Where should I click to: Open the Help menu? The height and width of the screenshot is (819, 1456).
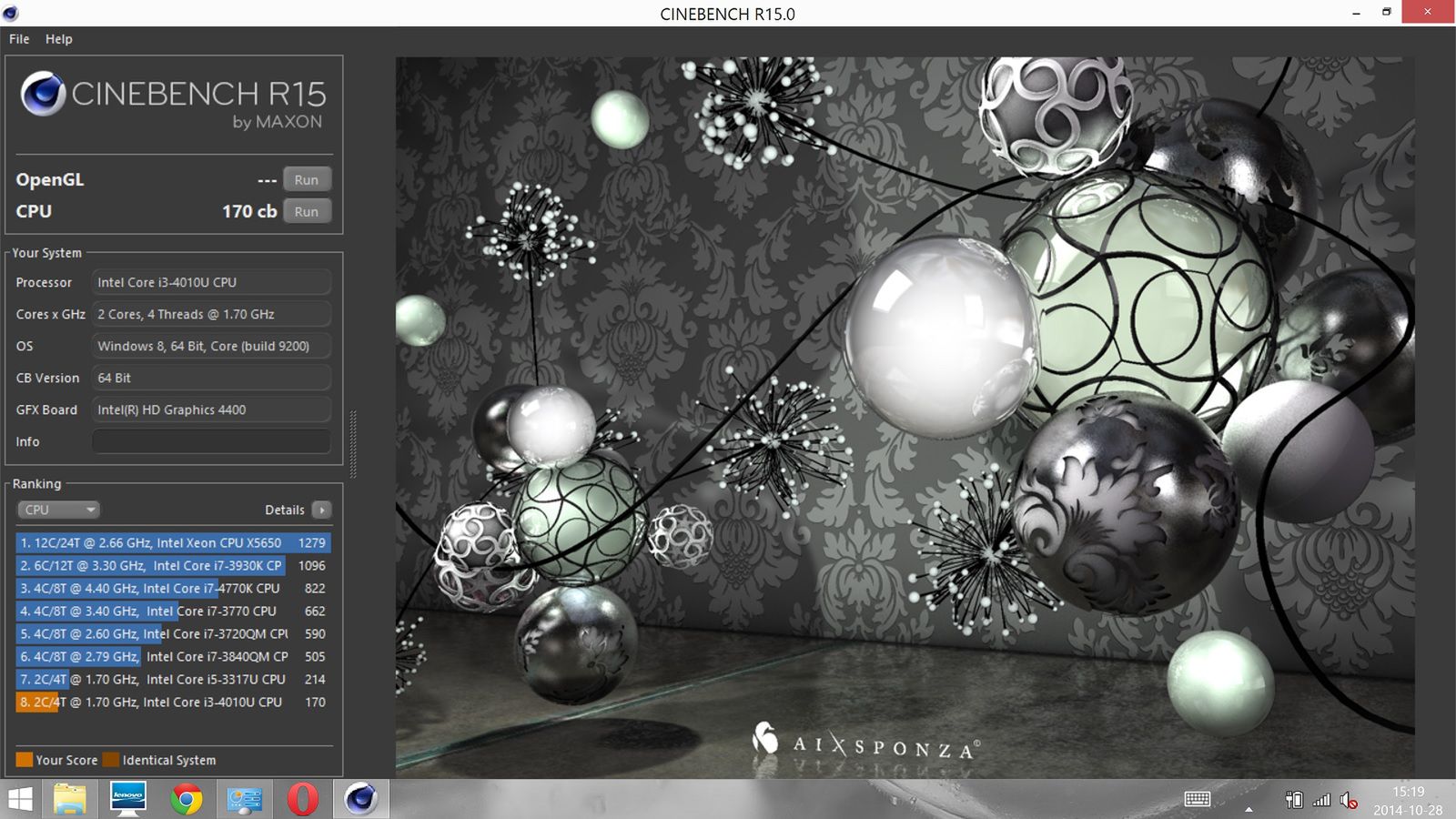(59, 39)
